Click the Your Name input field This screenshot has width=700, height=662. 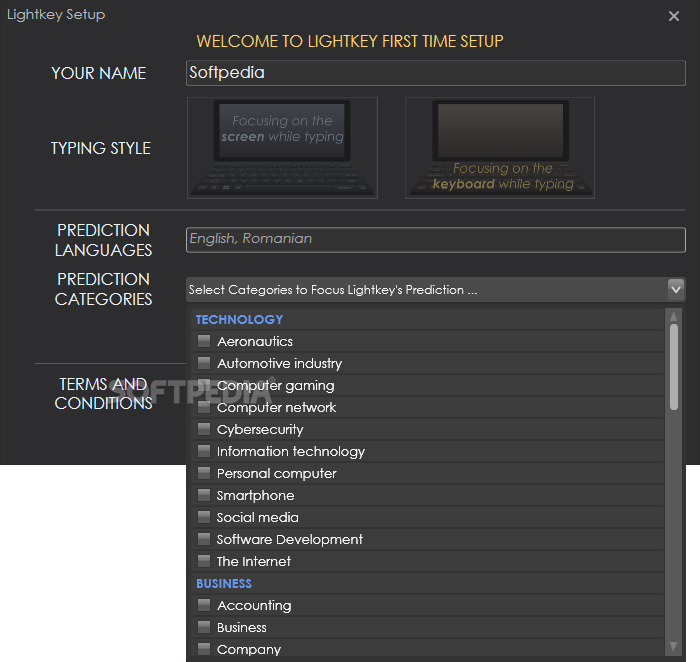click(436, 73)
